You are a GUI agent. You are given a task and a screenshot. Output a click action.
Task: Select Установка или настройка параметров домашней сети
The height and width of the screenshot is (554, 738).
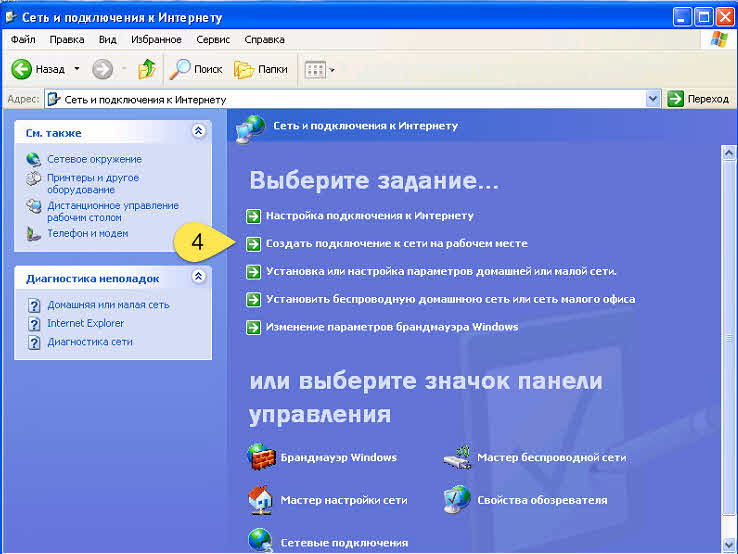tap(441, 271)
